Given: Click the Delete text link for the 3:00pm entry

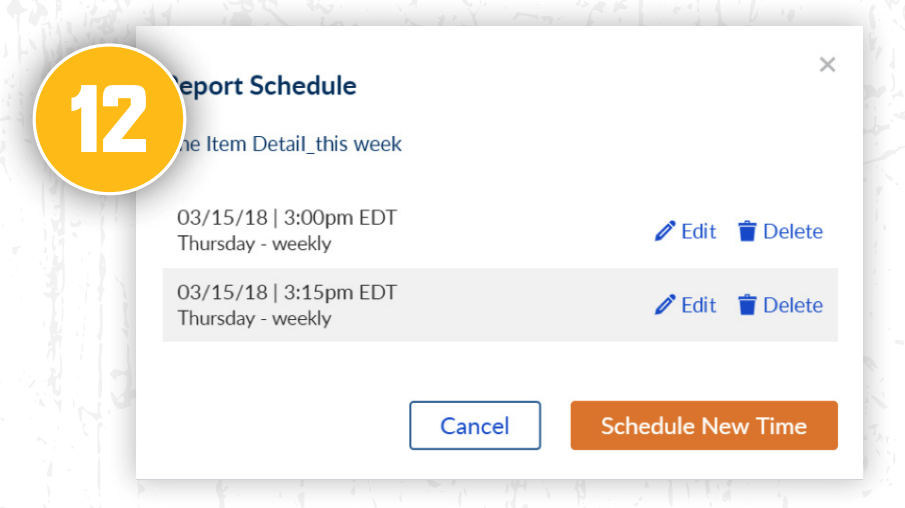Looking at the screenshot, I should point(793,231).
